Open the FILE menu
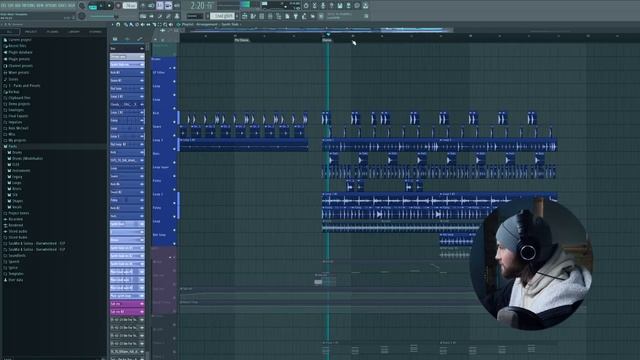 [x=4, y=5]
